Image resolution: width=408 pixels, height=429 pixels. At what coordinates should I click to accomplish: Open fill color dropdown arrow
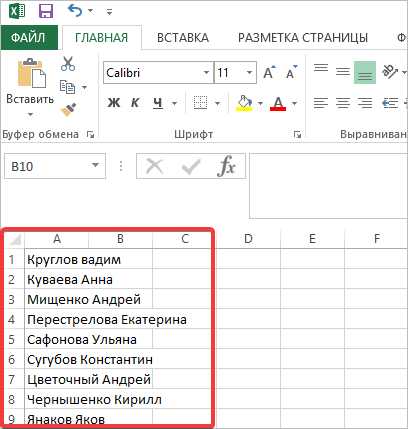point(260,103)
